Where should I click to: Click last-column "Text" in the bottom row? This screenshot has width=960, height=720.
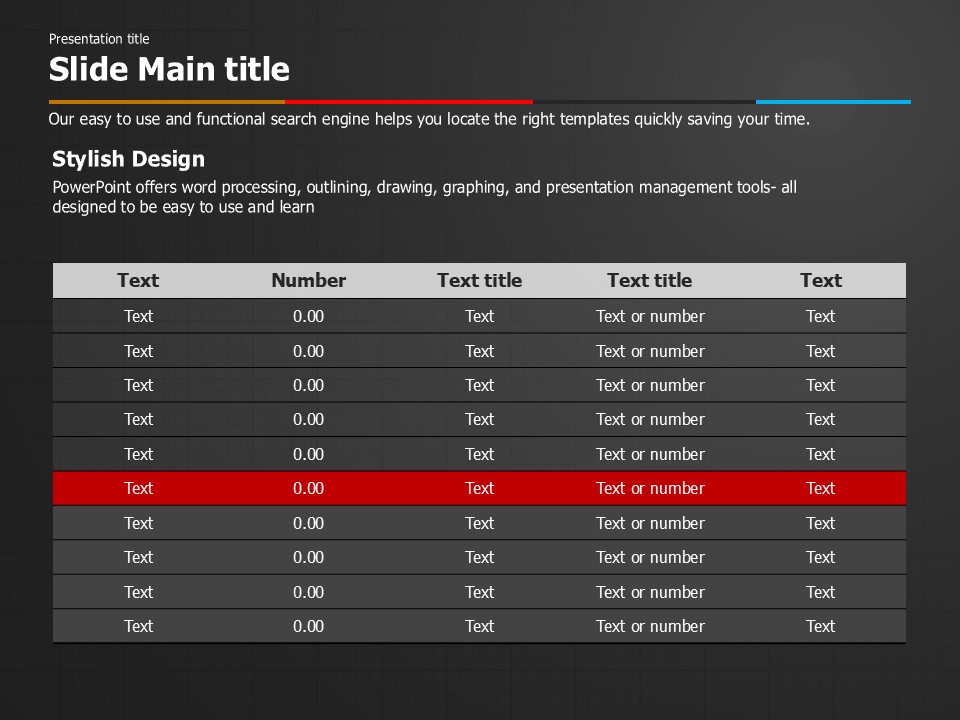(x=820, y=627)
